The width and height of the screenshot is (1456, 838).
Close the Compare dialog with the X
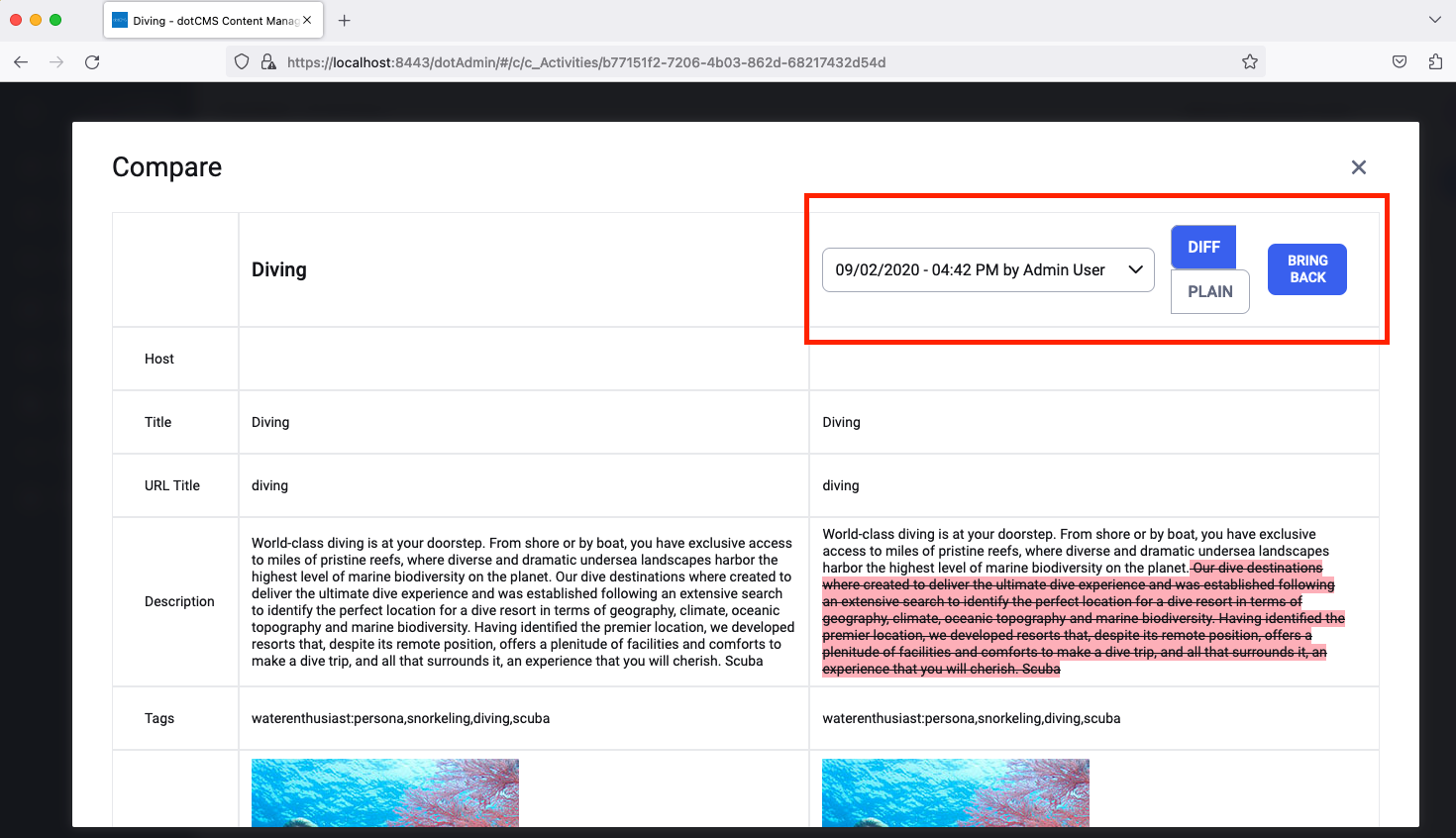[x=1358, y=167]
